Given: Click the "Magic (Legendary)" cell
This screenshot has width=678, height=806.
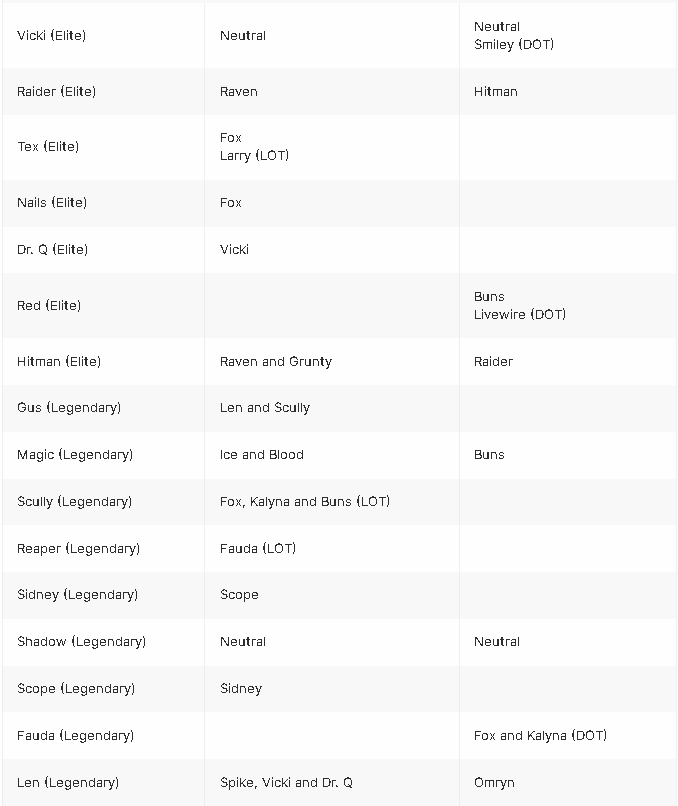Looking at the screenshot, I should [x=75, y=455].
